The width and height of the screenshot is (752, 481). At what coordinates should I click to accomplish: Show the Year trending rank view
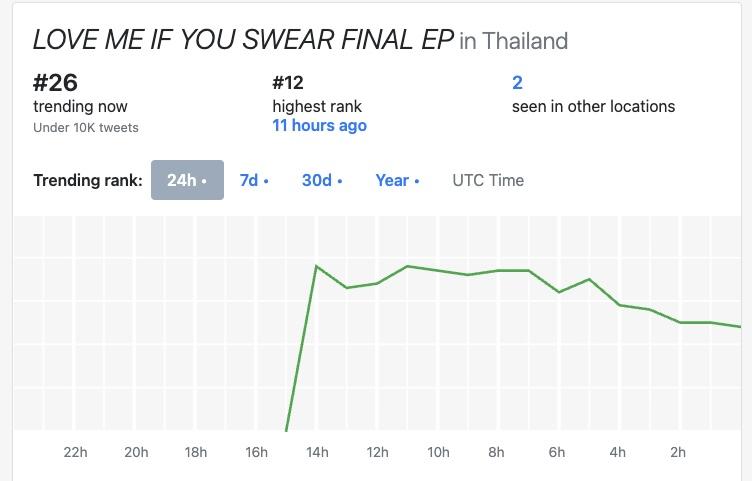point(397,180)
